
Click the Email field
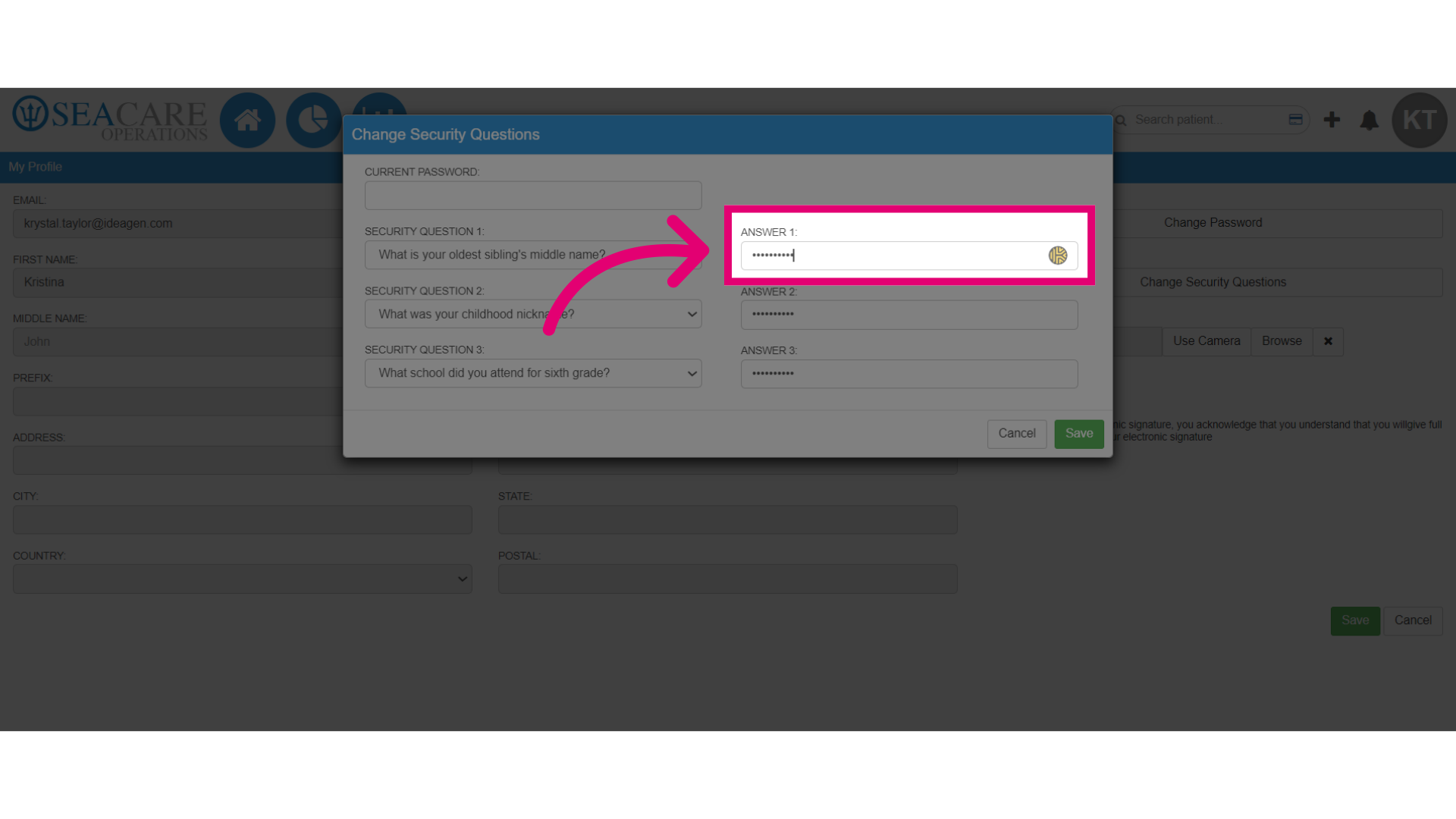click(x=178, y=224)
